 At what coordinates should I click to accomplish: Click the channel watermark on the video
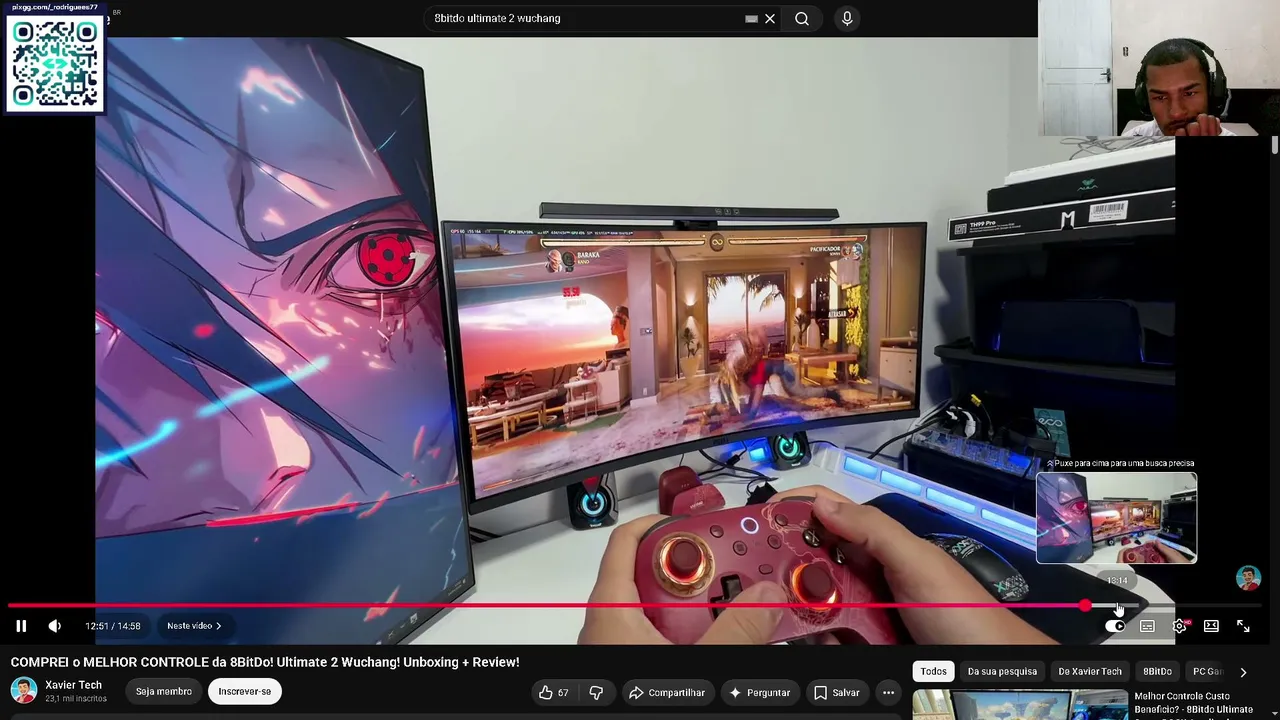[x=1248, y=578]
